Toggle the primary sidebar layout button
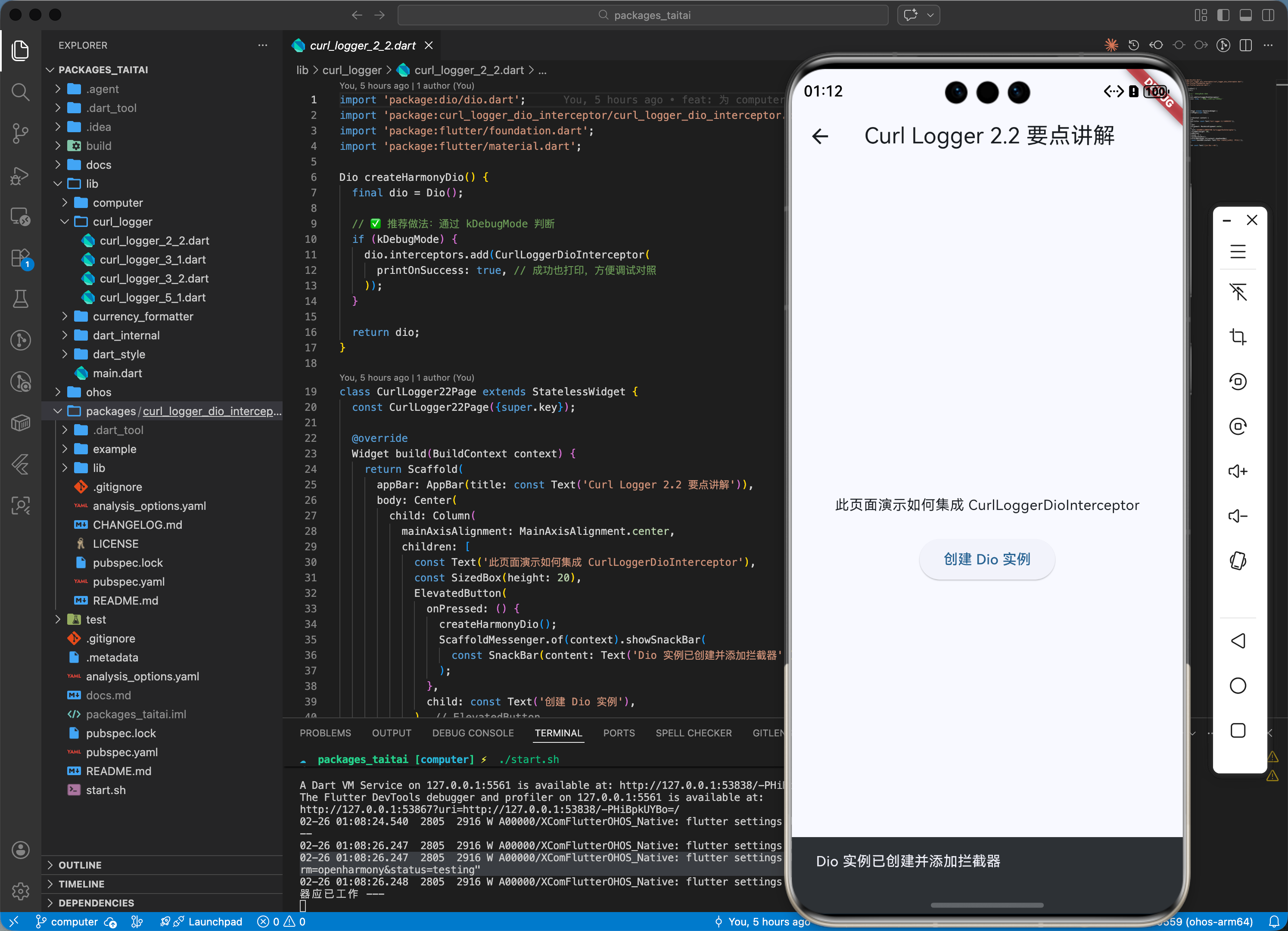The width and height of the screenshot is (1288, 931). click(1223, 16)
